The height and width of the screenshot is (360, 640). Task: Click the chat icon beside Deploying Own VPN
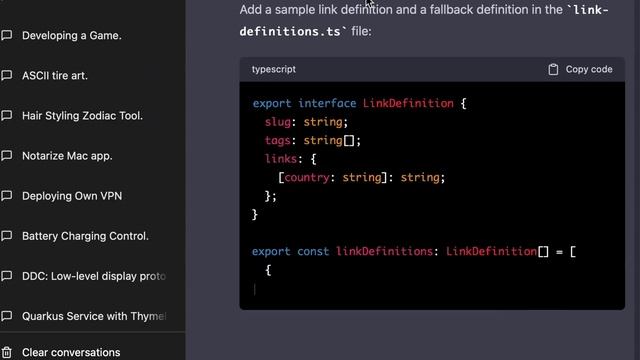click(6, 196)
